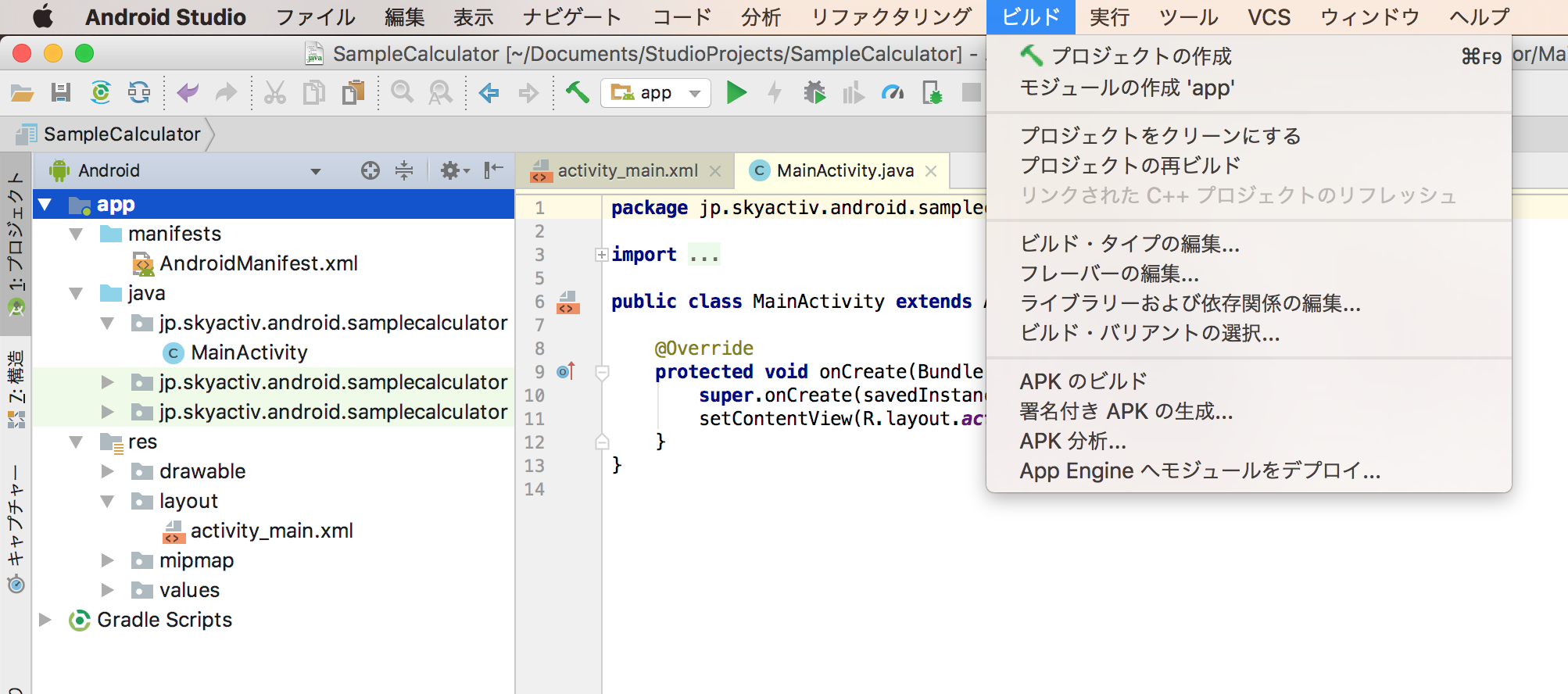The width and height of the screenshot is (1568, 694).
Task: Expand the mipmap folder
Action: click(108, 561)
